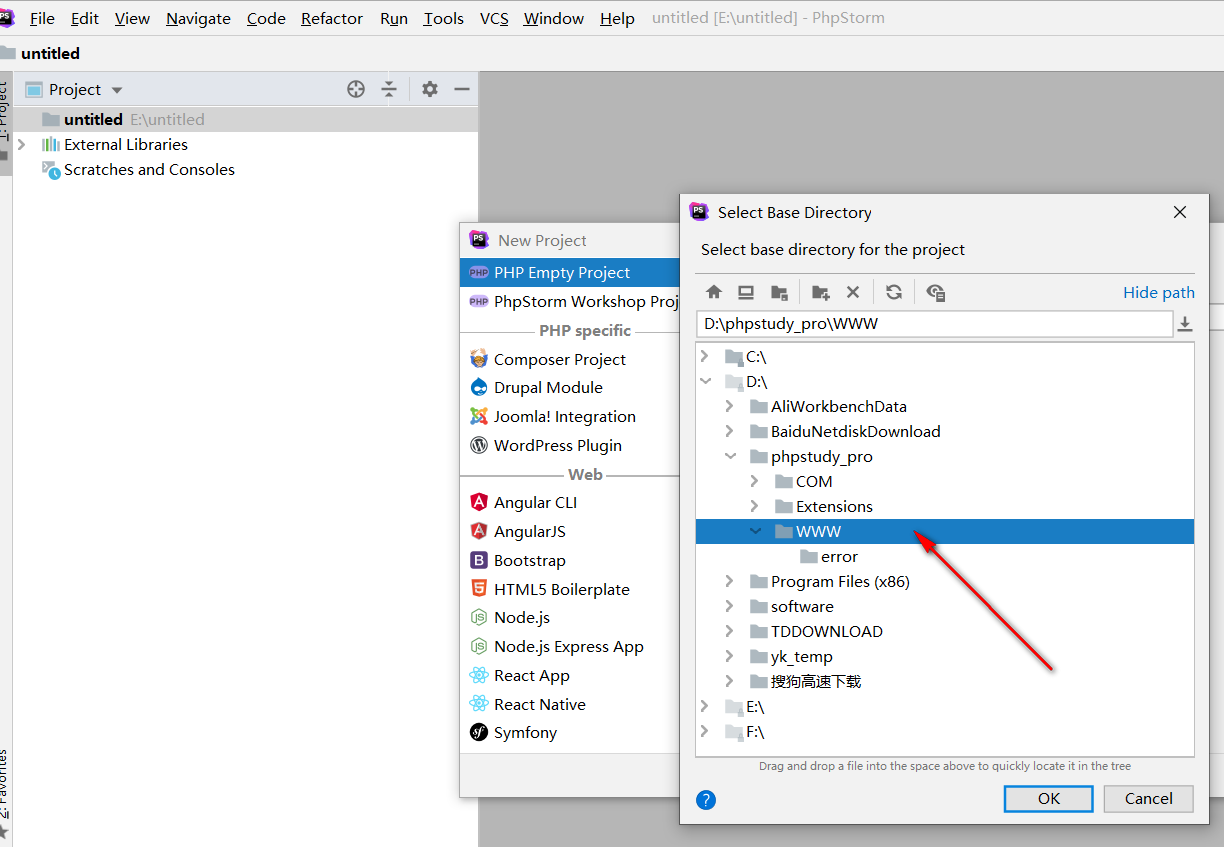
Task: Open the Refactor menu
Action: click(x=332, y=18)
